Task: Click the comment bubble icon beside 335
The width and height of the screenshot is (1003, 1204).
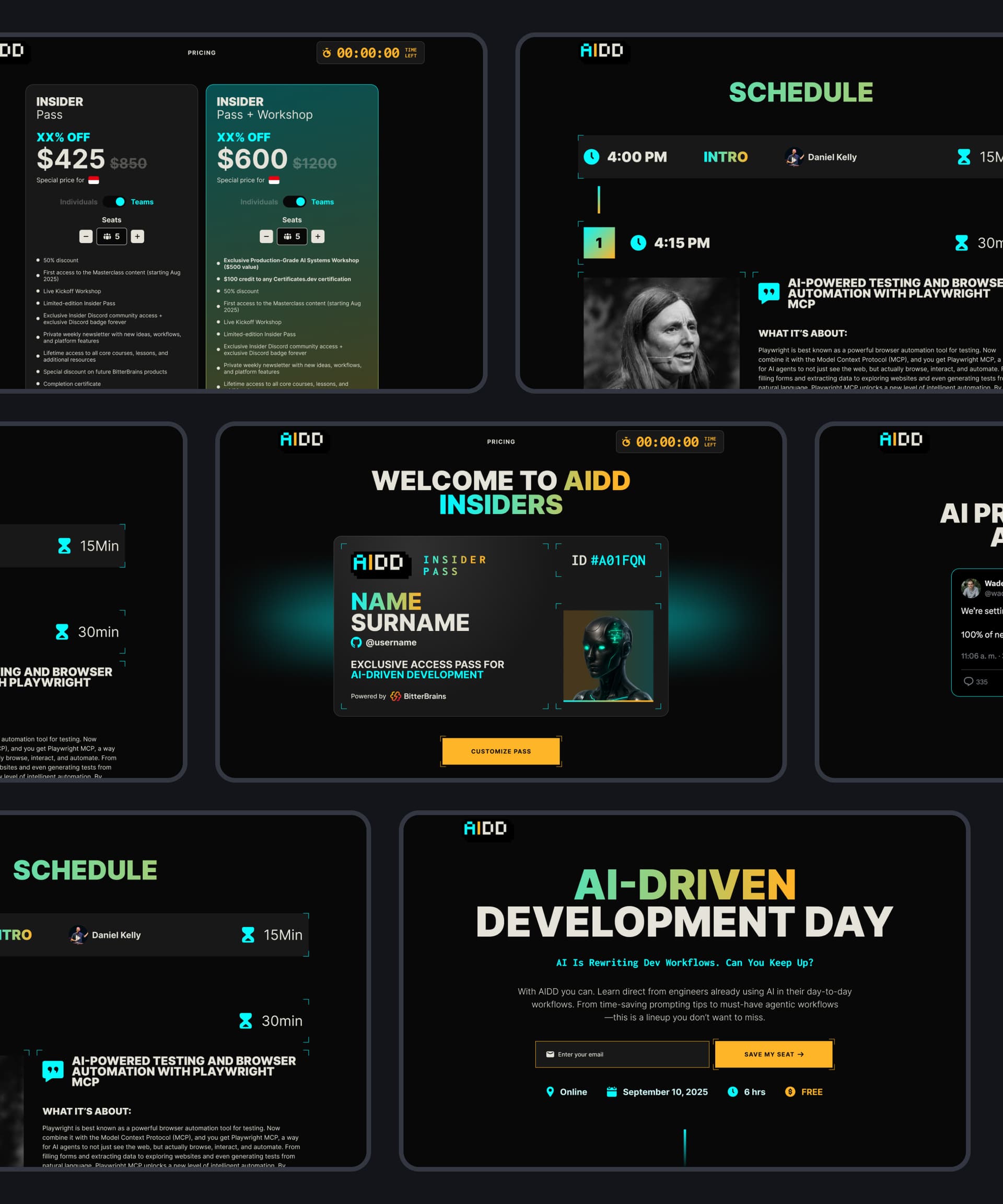Action: point(969,681)
